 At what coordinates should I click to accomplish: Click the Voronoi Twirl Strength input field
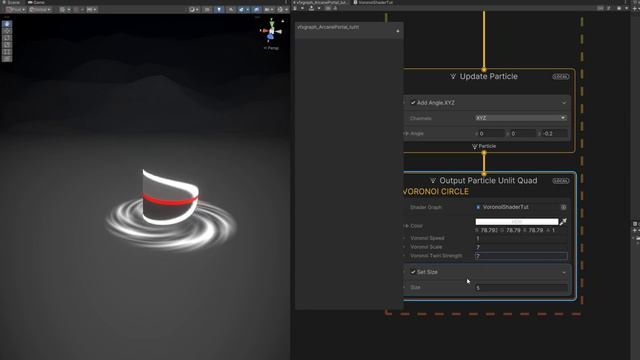tap(521, 256)
